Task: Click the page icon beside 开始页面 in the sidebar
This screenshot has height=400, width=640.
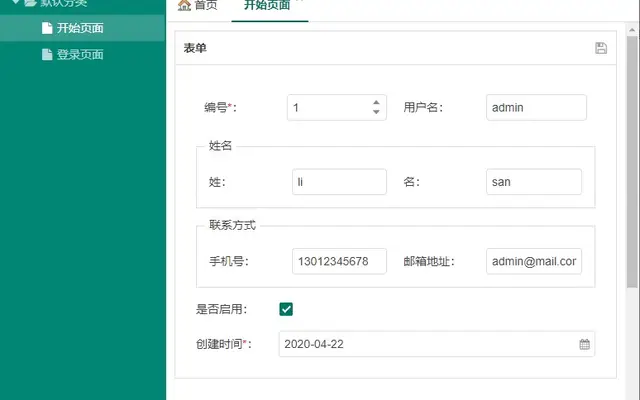Action: (47, 28)
